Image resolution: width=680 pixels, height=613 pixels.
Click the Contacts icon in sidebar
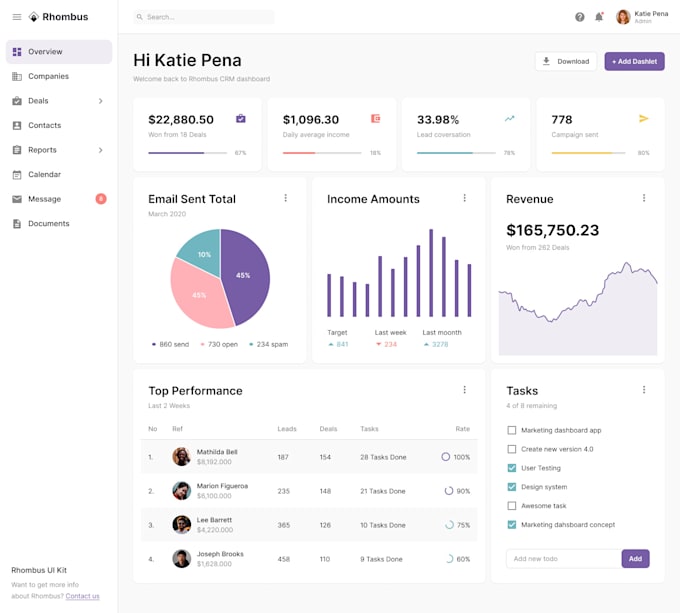point(17,125)
